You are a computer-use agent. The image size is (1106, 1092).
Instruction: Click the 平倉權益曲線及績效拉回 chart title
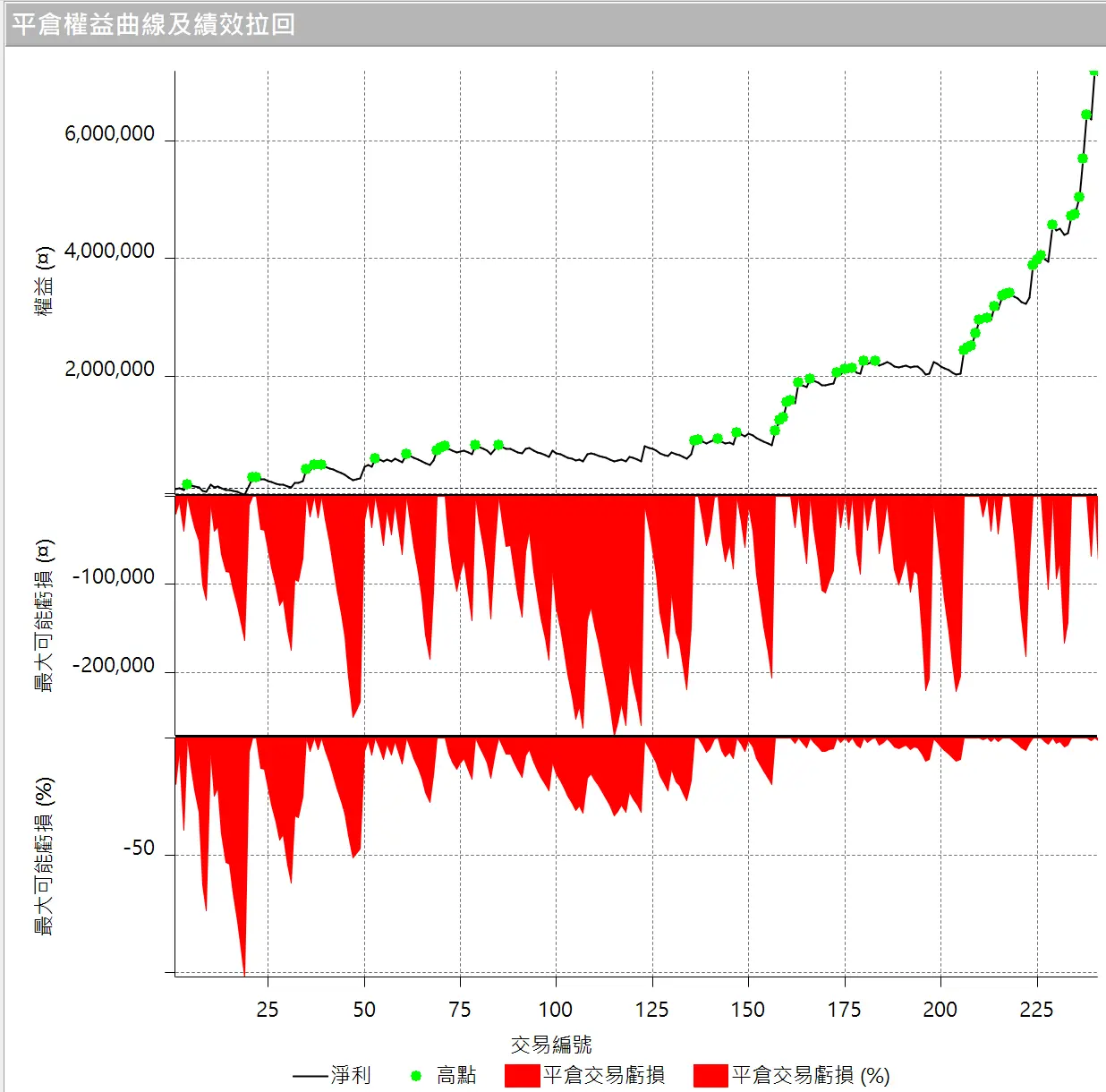click(154, 24)
